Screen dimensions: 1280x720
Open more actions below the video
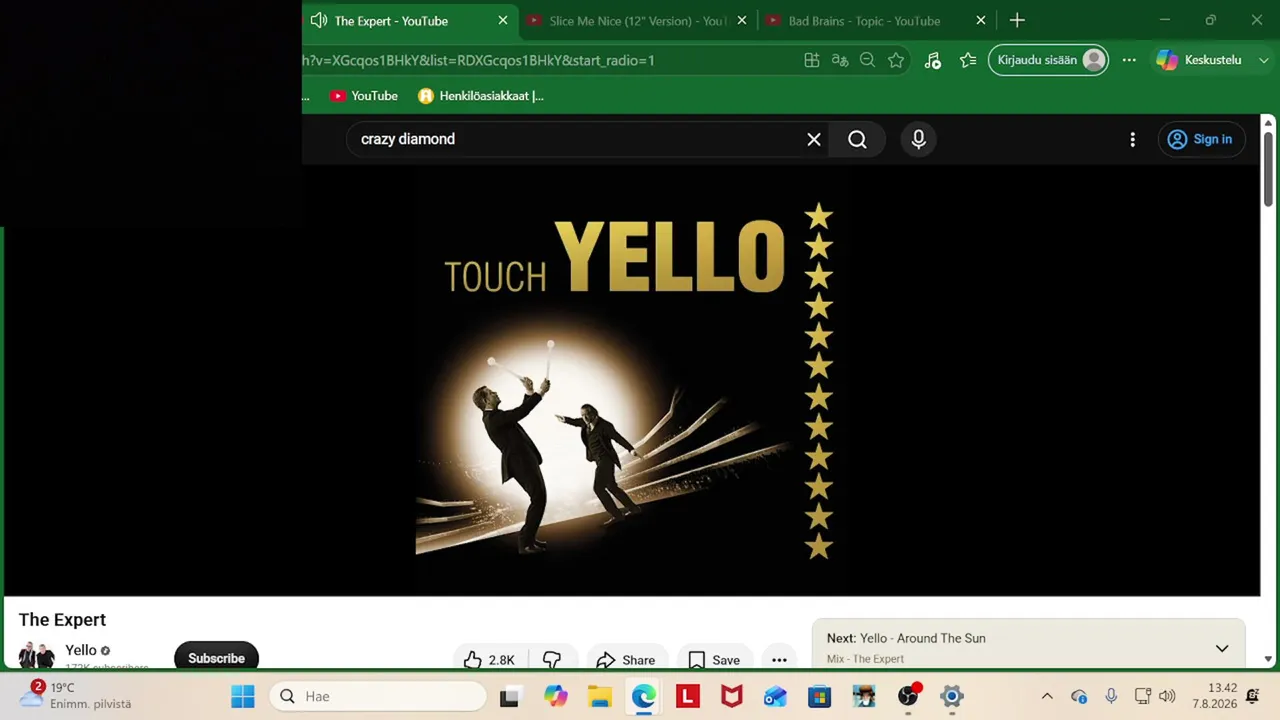(779, 660)
